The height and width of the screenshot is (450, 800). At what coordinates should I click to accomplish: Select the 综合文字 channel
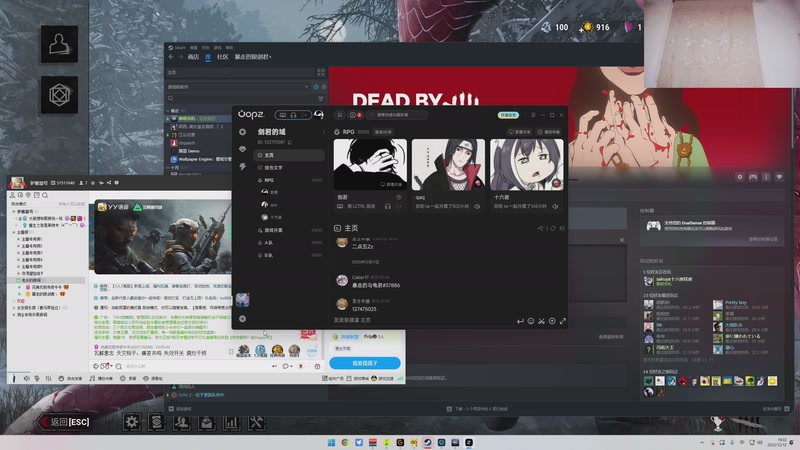[x=289, y=167]
